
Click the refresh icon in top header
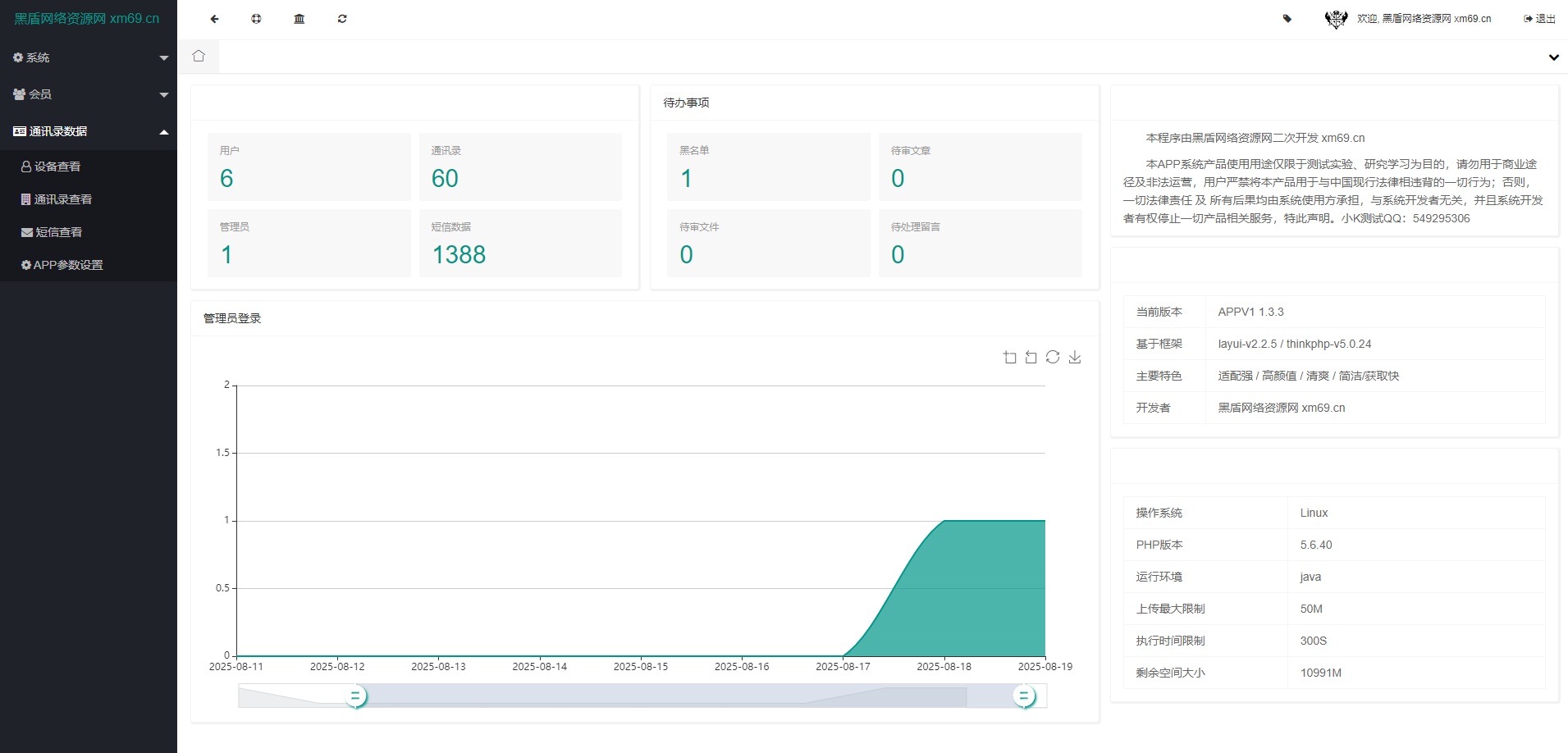342,19
